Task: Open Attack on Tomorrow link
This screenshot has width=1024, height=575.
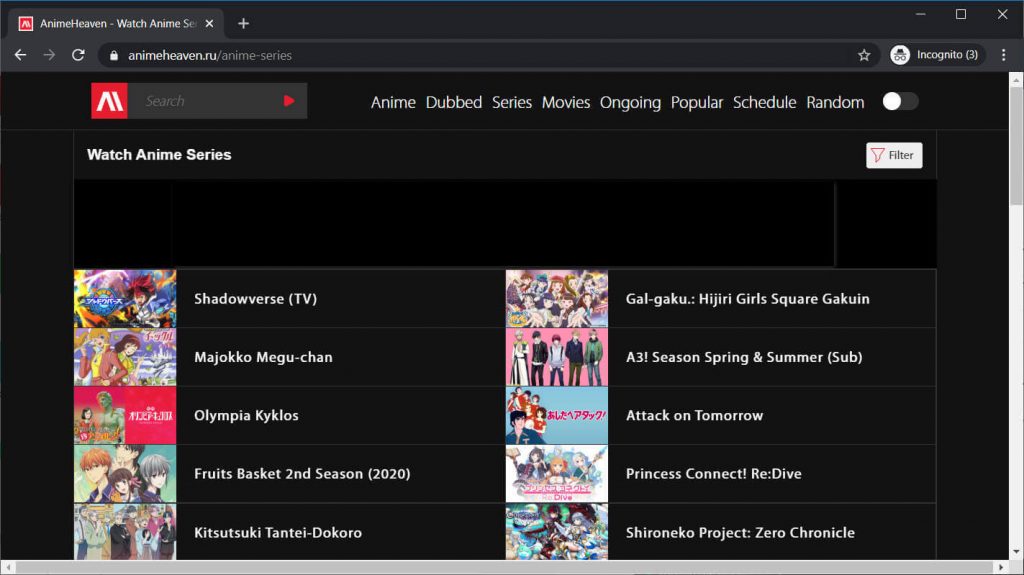Action: tap(694, 416)
